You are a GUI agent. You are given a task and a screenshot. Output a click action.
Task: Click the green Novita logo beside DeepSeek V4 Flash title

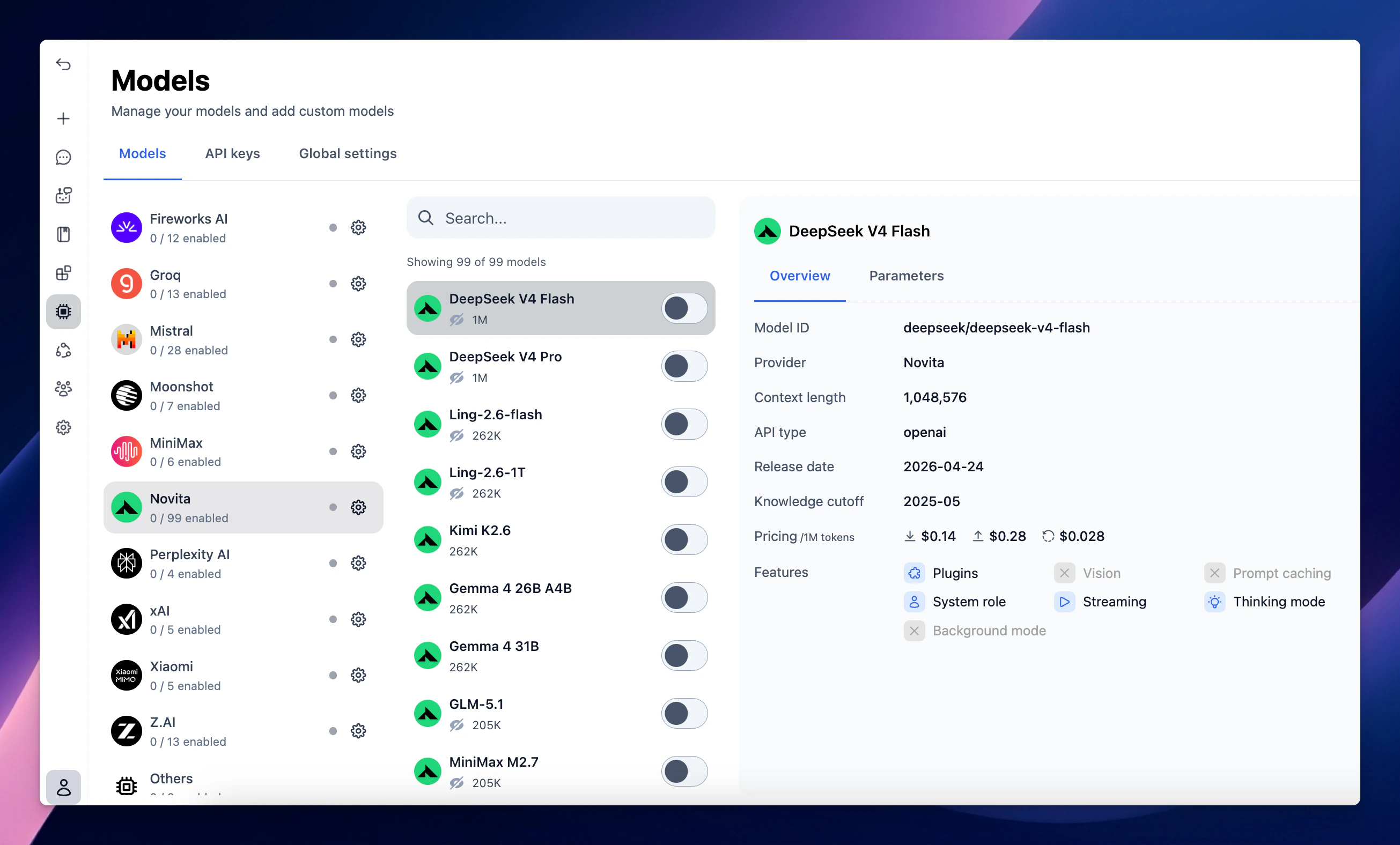767,231
